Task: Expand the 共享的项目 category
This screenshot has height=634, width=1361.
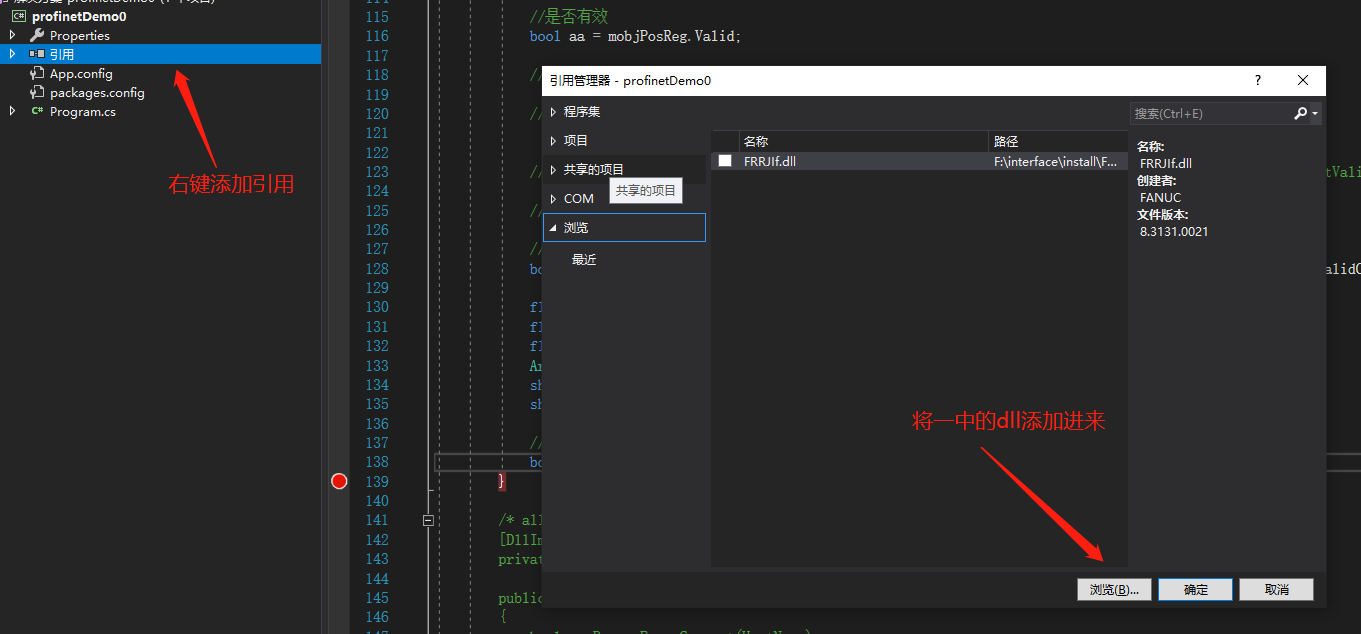Action: (x=553, y=170)
